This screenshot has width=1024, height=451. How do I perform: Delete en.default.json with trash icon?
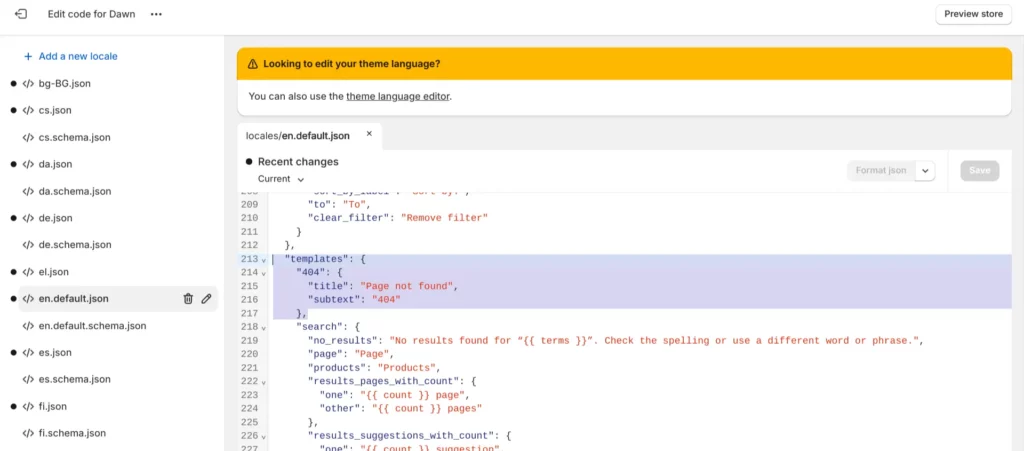click(188, 299)
